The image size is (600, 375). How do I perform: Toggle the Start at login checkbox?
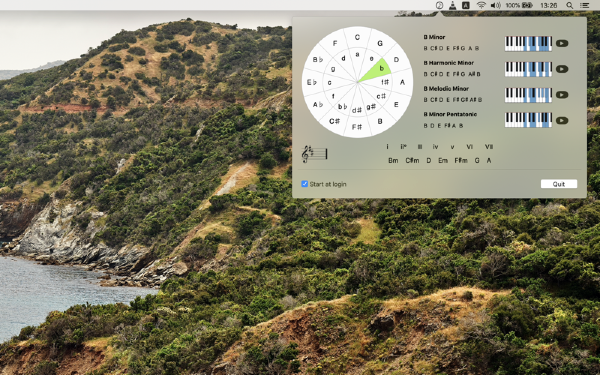pos(305,184)
